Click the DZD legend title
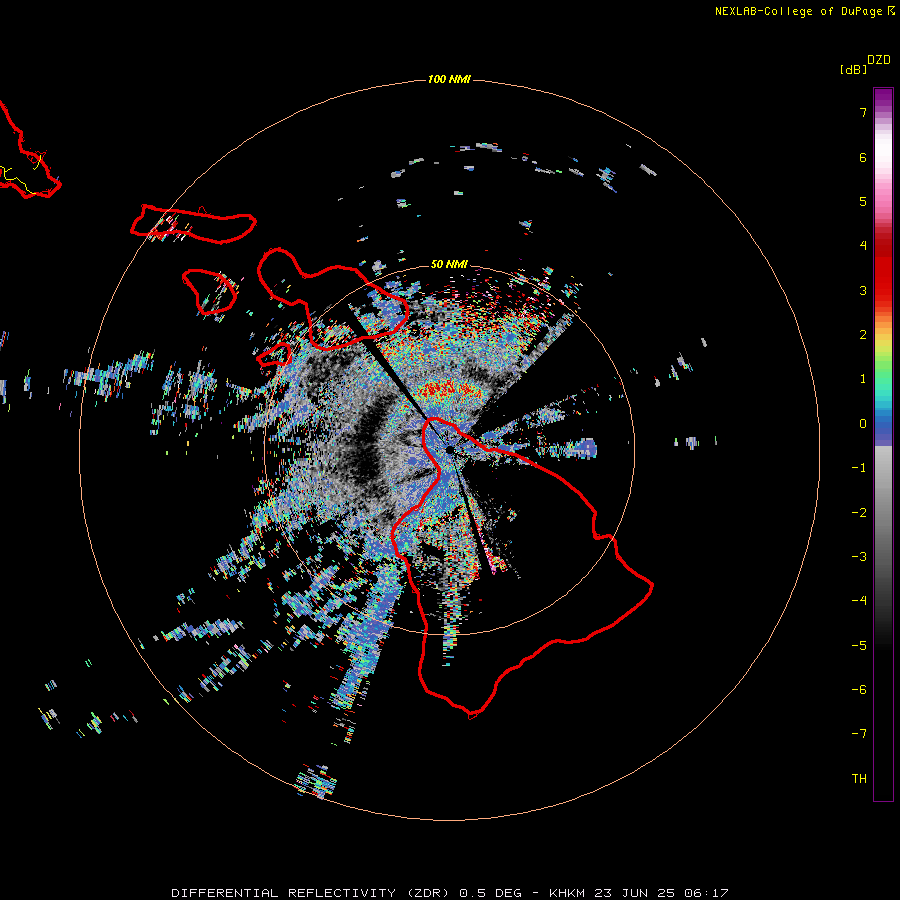 [879, 60]
